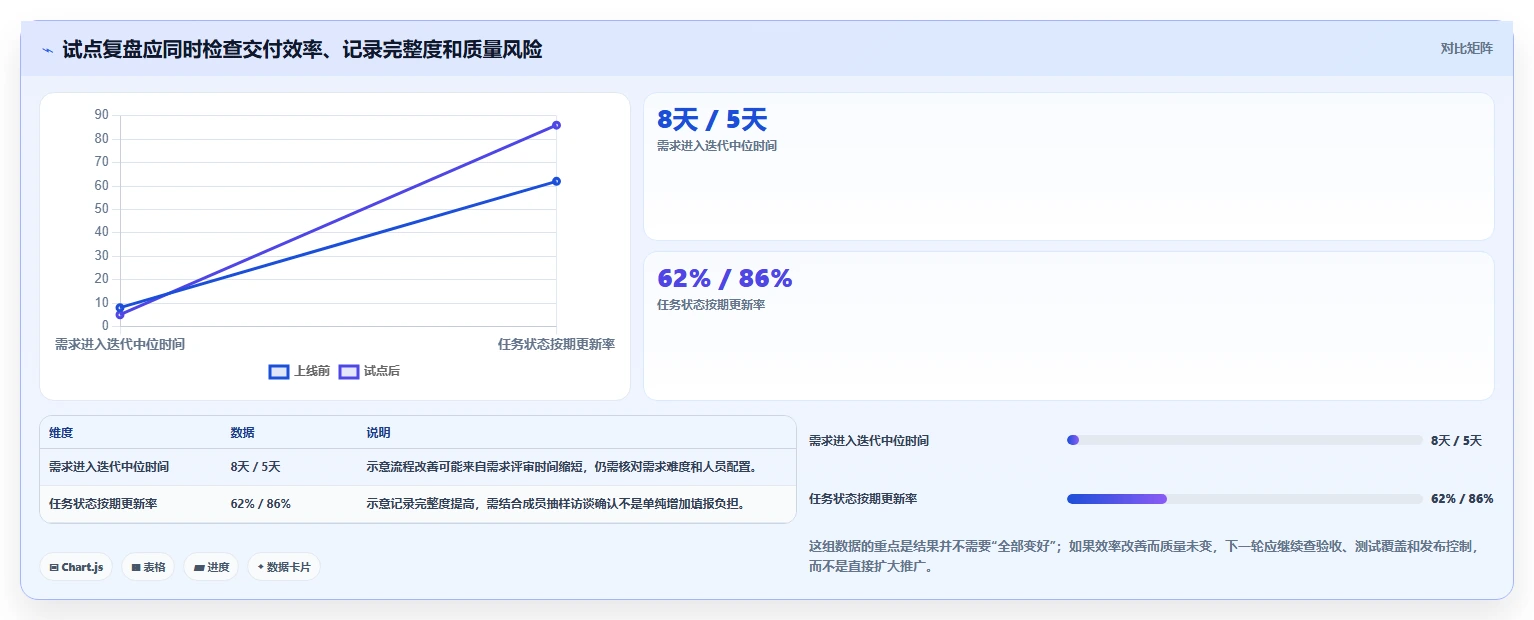Click the 任务状态按期更新率 progress label

(863, 499)
